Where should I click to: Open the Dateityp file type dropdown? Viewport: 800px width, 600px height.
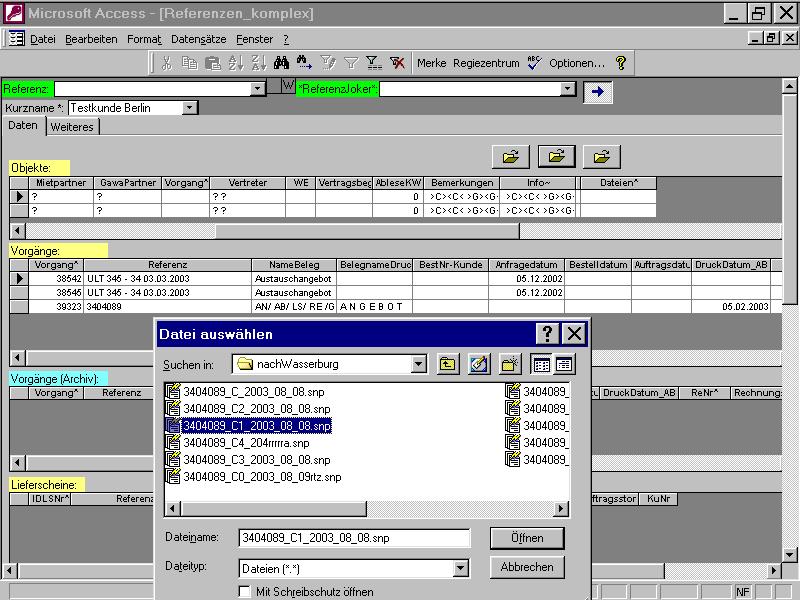460,568
